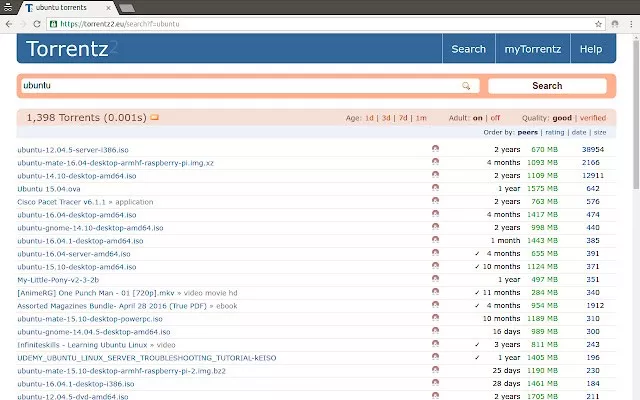Open myTorrentz in the header navigation
This screenshot has height=400, width=640.
point(532,49)
